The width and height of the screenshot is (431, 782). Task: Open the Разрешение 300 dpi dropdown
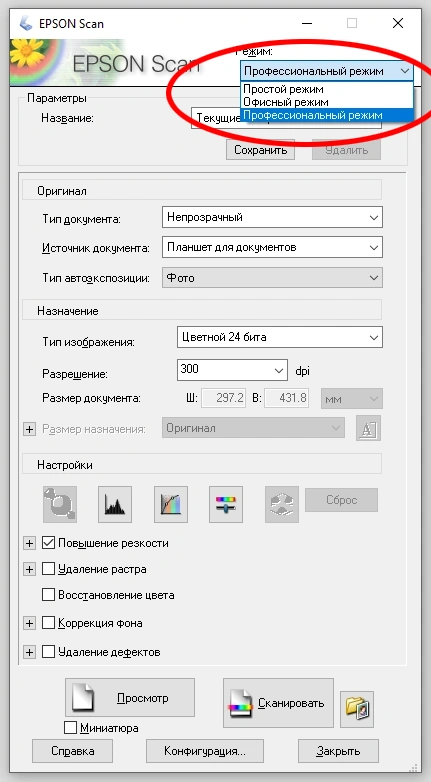pyautogui.click(x=232, y=370)
